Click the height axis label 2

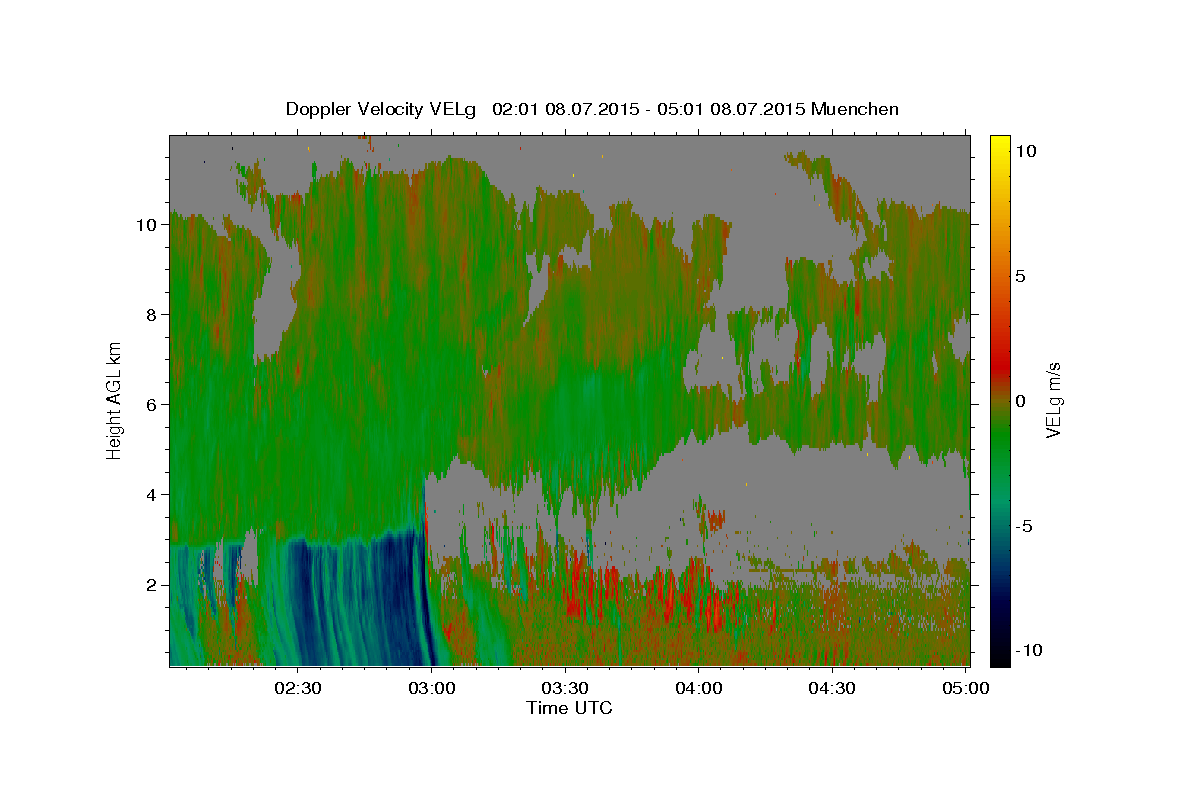pyautogui.click(x=152, y=584)
